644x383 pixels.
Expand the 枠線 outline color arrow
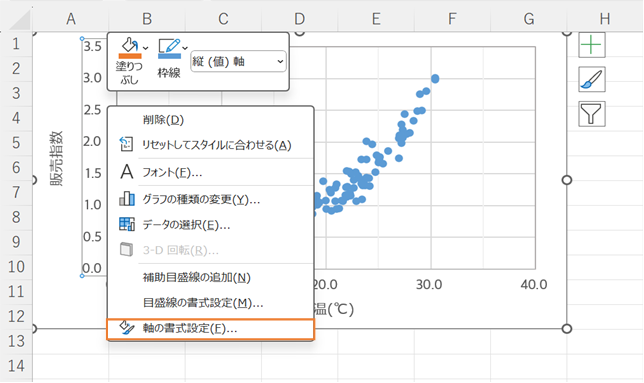tap(185, 48)
